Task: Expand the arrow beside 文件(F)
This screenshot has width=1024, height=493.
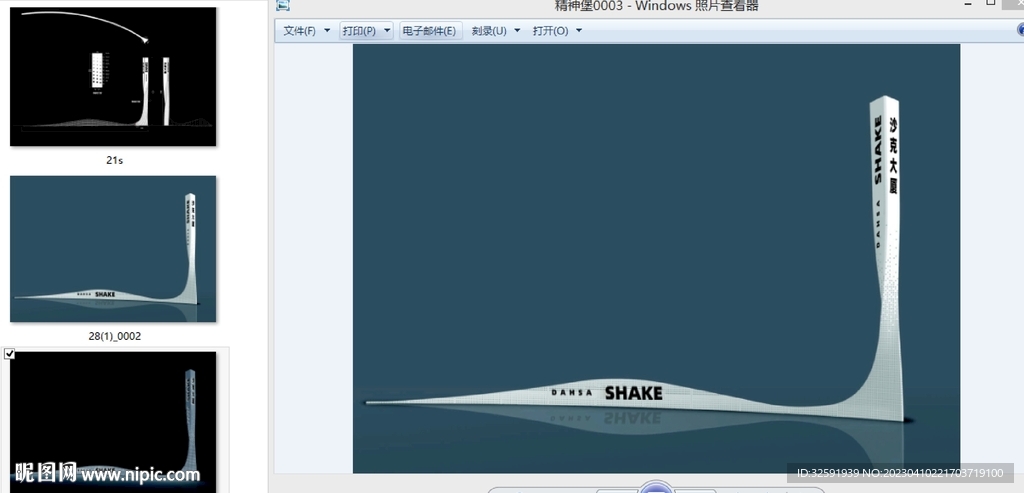Action: [x=327, y=30]
